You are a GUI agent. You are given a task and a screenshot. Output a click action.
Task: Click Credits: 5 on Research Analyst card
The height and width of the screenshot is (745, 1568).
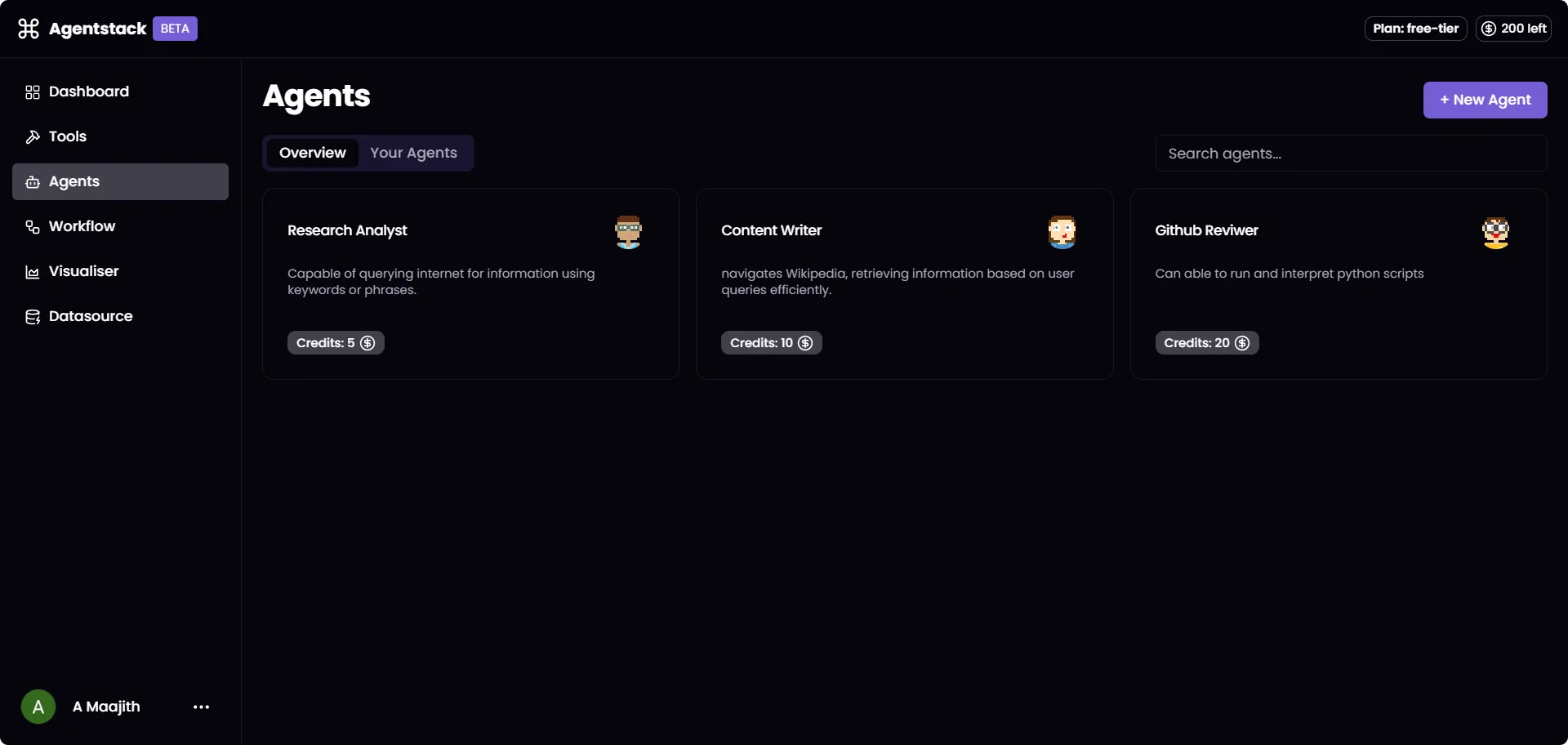(x=336, y=342)
